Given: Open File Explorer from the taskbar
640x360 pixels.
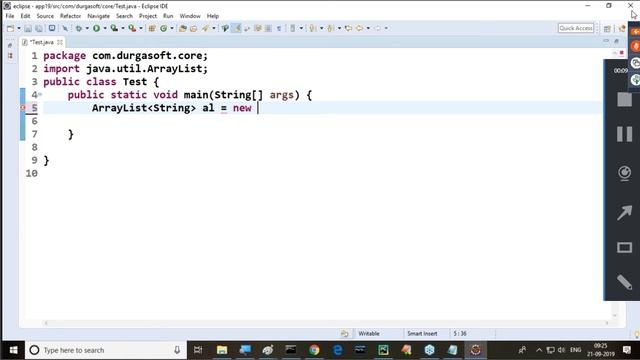Looking at the screenshot, I should pyautogui.click(x=222, y=350).
